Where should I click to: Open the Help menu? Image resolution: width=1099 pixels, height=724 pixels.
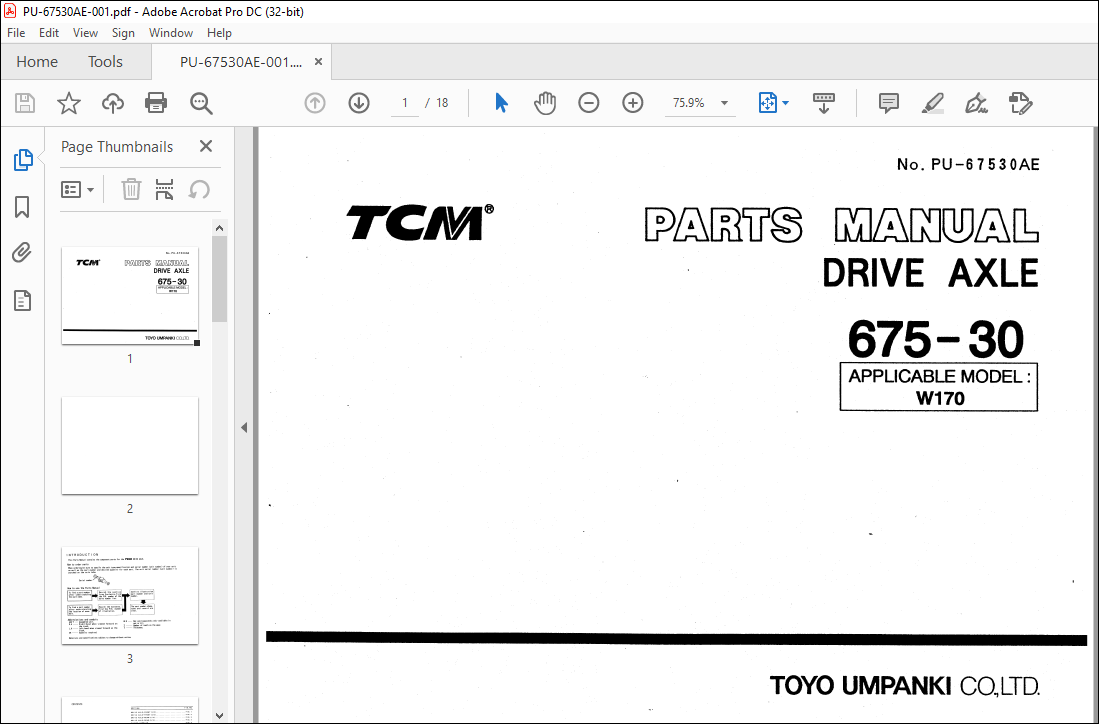tap(219, 33)
